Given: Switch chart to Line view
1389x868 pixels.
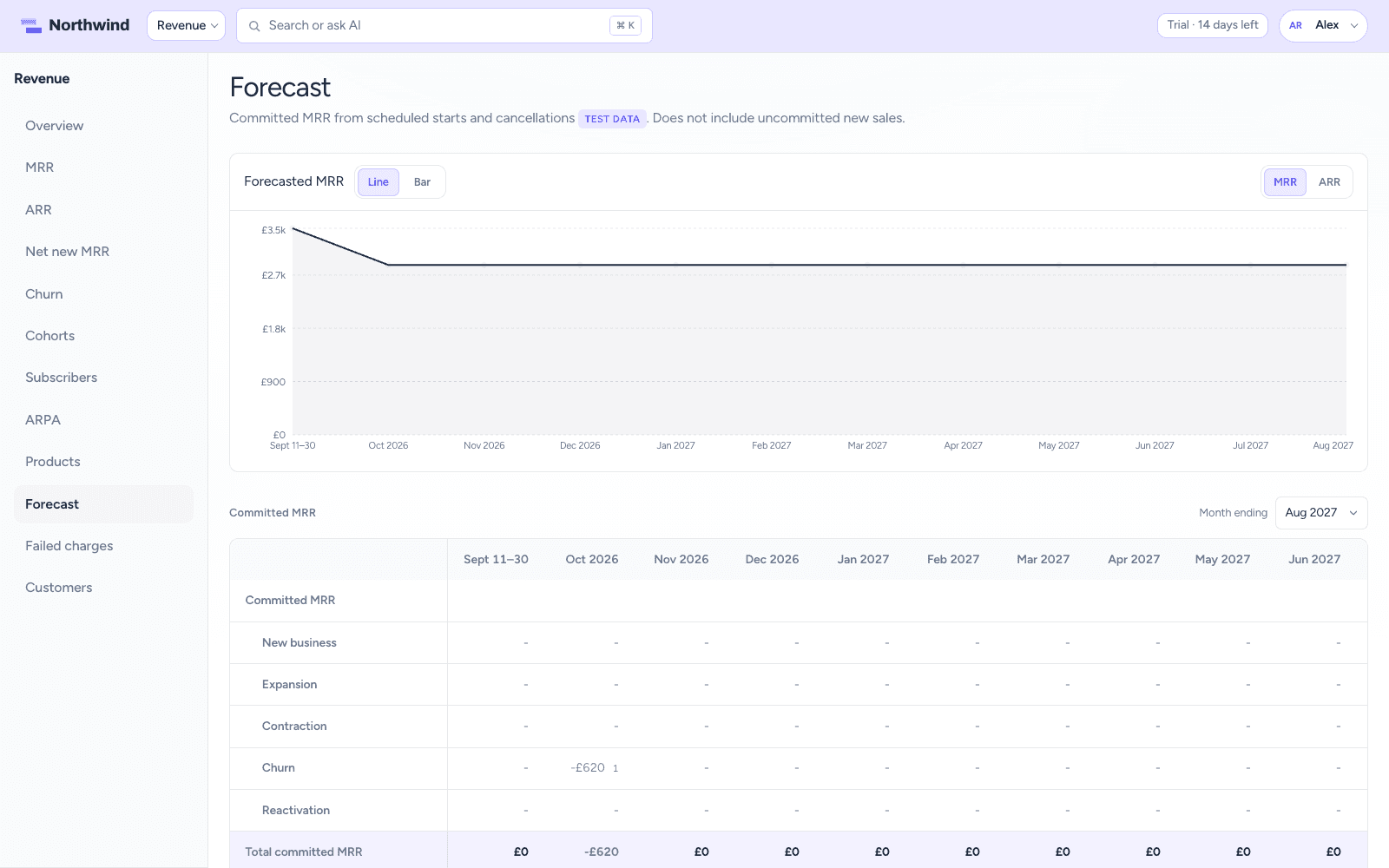Looking at the screenshot, I should [379, 182].
